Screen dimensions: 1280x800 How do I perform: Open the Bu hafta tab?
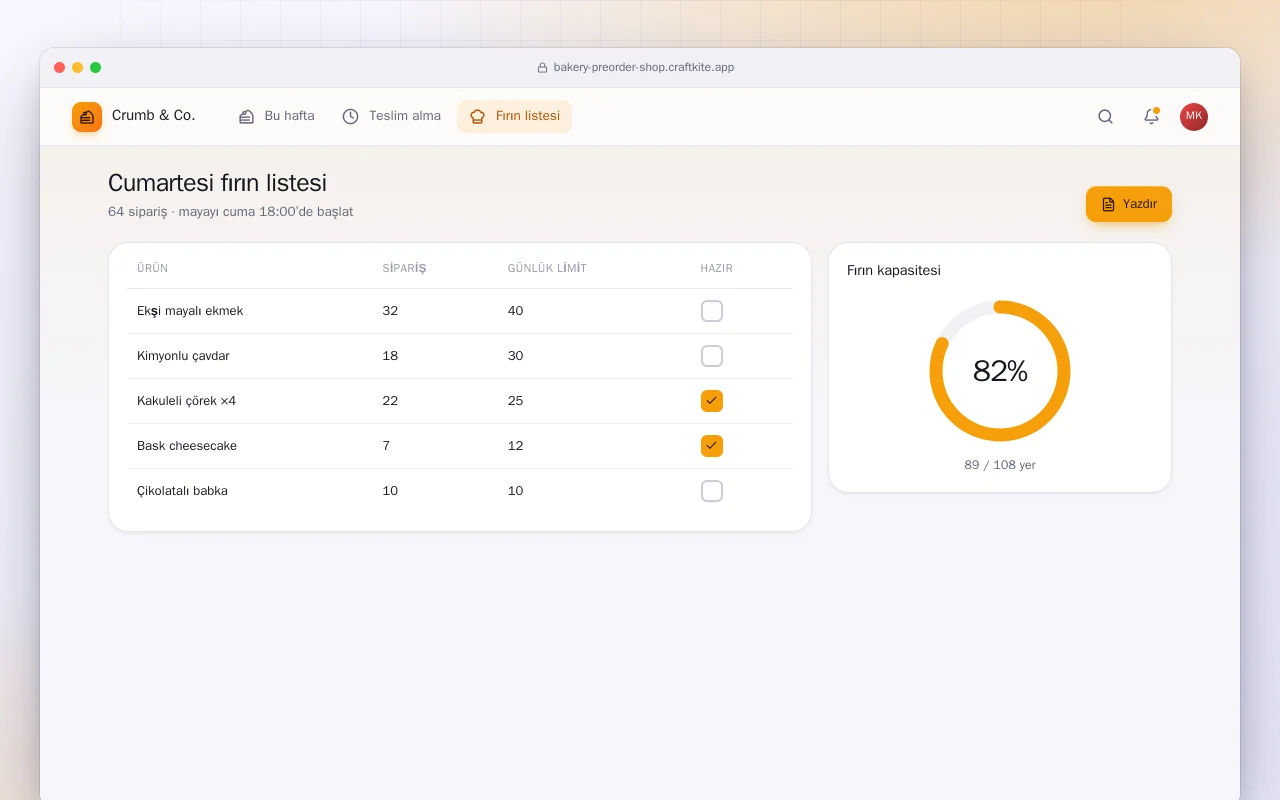click(277, 116)
